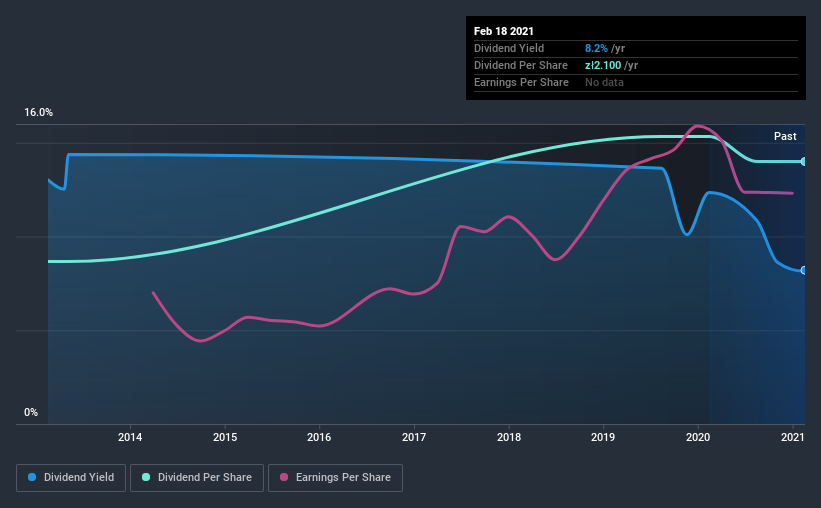Click the pink Earnings Per Share legend dot

pyautogui.click(x=284, y=477)
